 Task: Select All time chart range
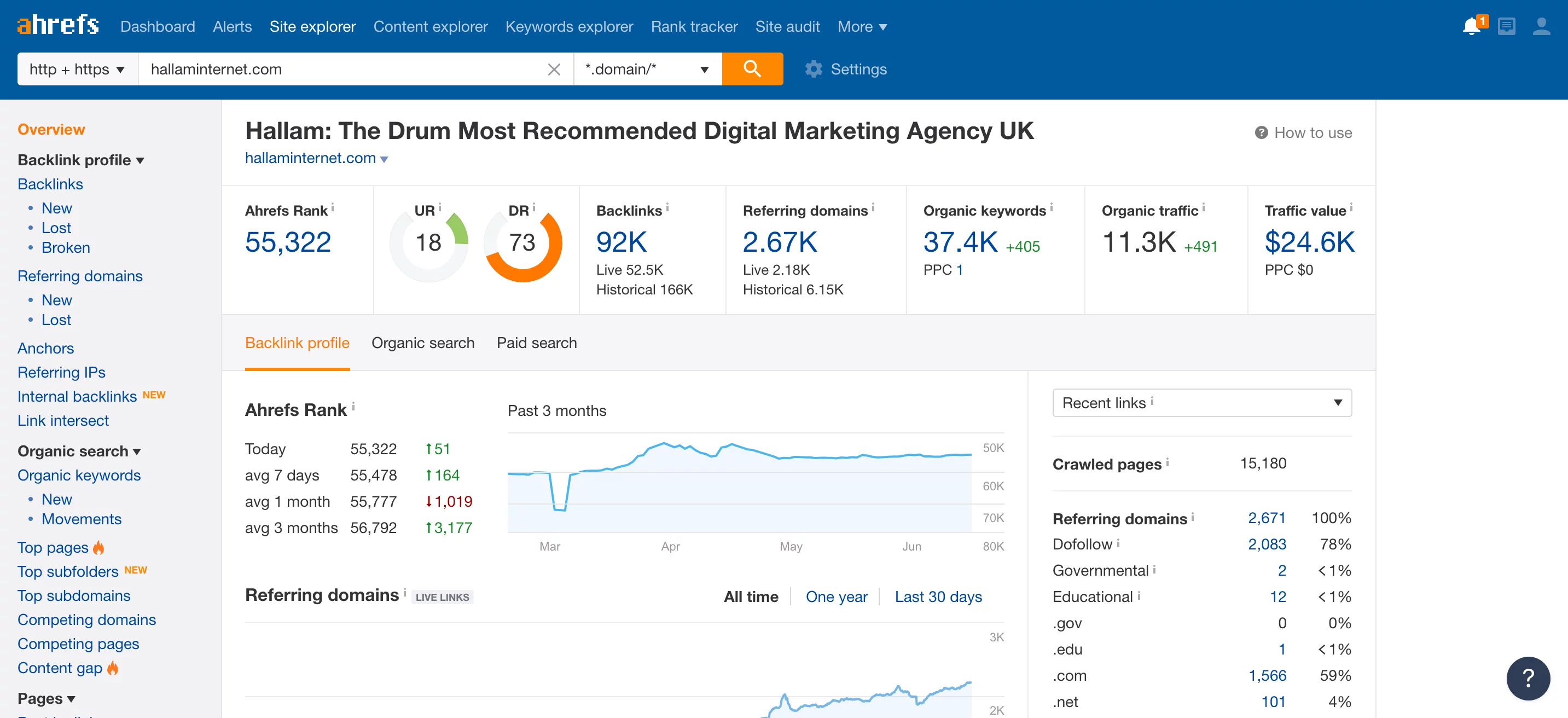tap(751, 597)
